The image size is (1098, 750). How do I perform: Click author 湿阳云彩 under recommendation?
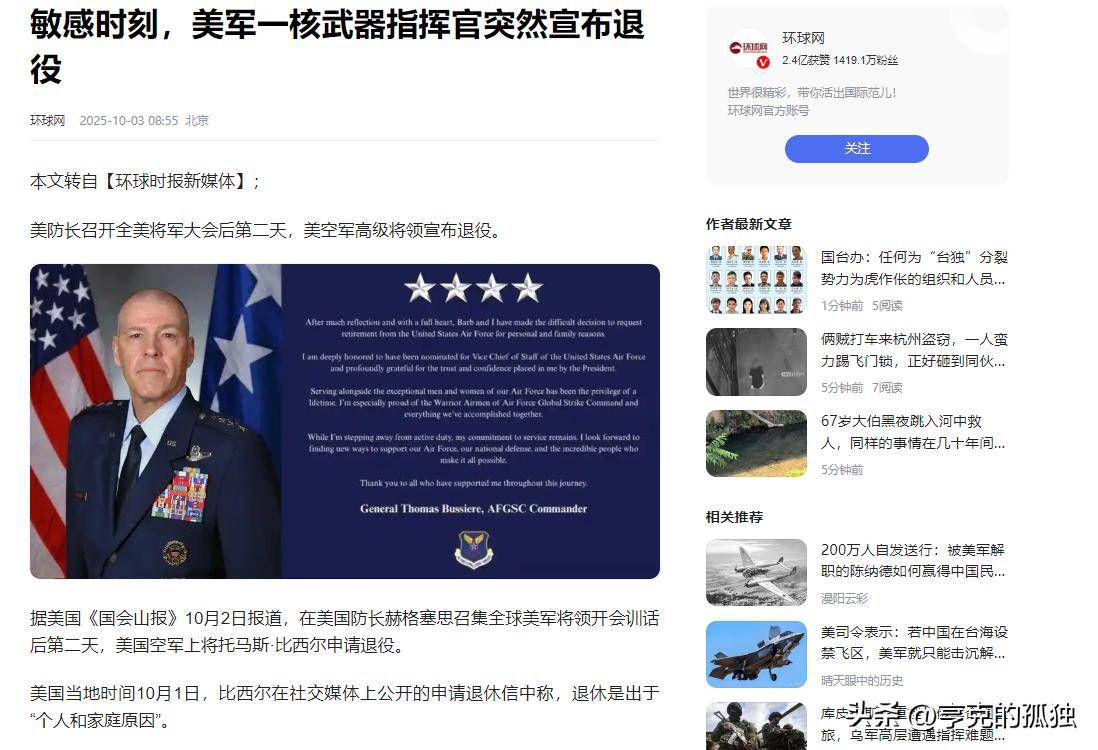[845, 598]
